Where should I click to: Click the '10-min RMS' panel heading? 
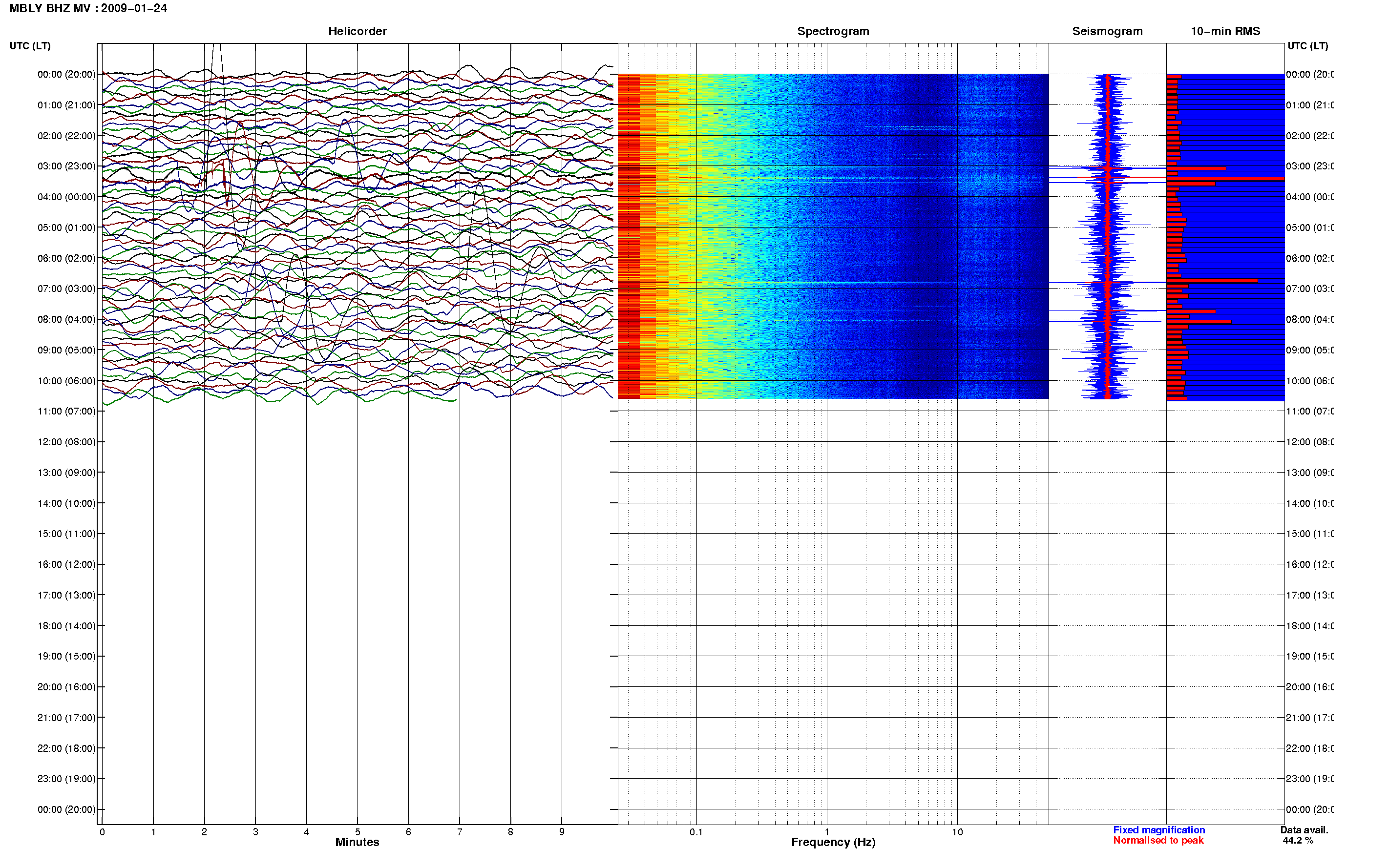[1225, 31]
